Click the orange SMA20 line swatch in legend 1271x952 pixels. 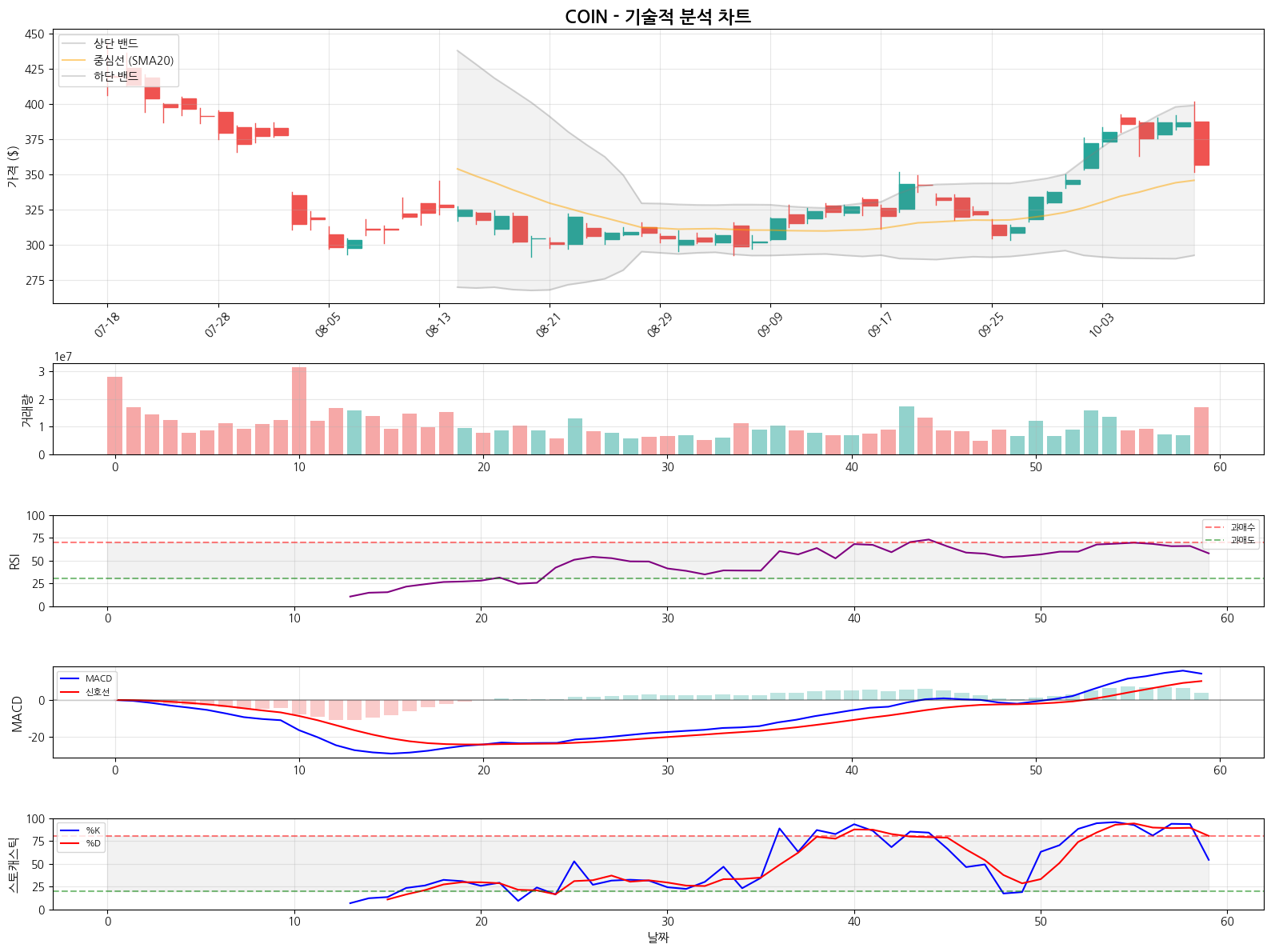click(x=74, y=60)
